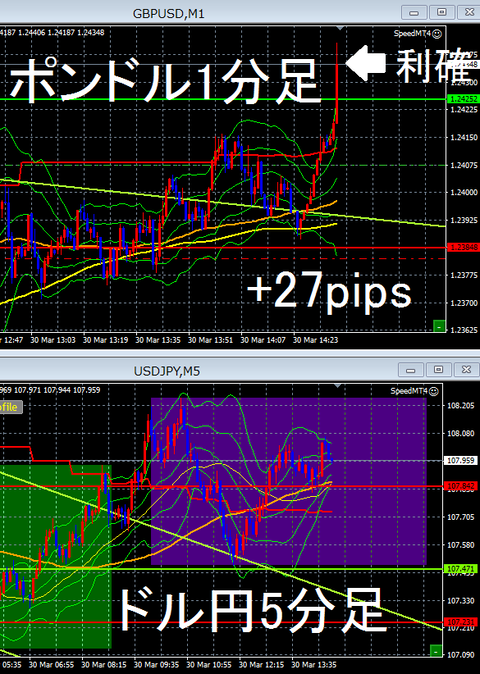Click the 30 Mar 13:51 time label in GBPUSD chart
The width and height of the screenshot is (480, 674).
tap(210, 340)
